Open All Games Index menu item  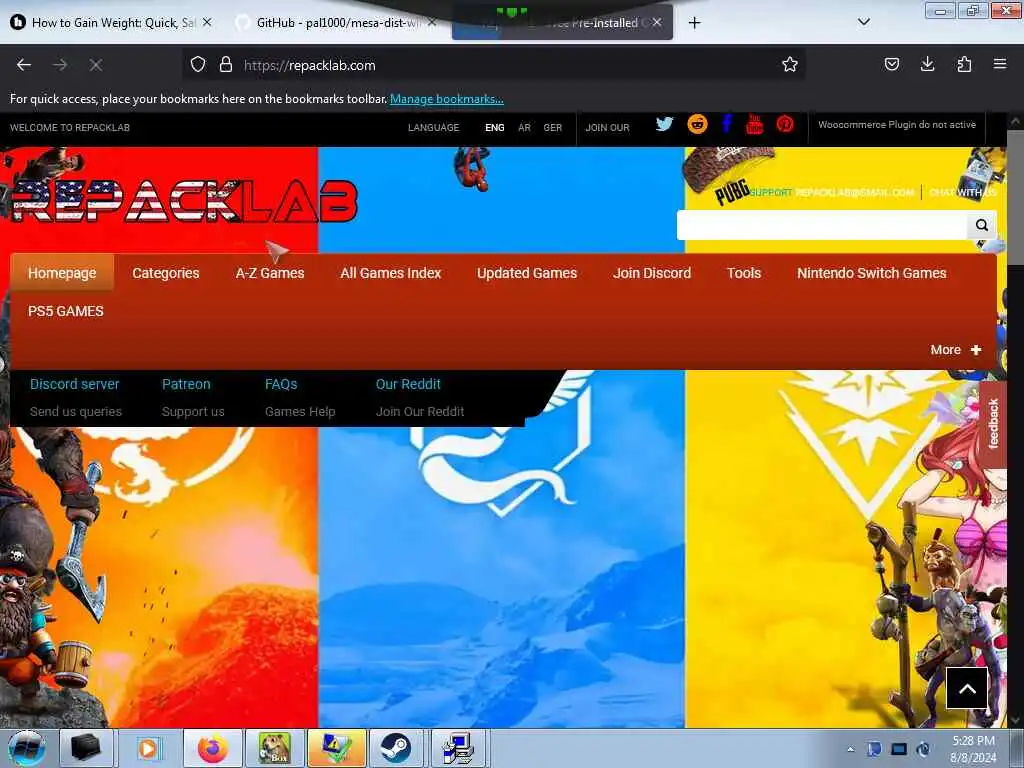(x=391, y=273)
